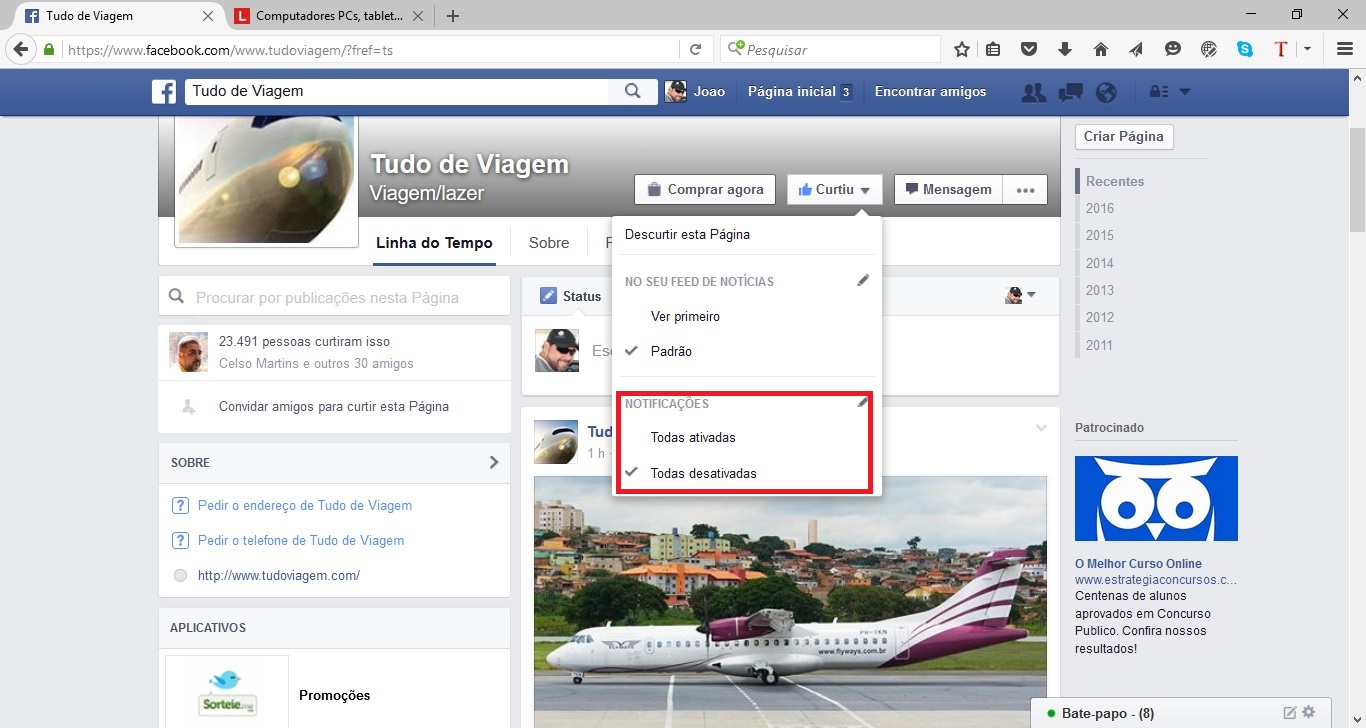Click the paper plane toolbar icon
The width and height of the screenshot is (1366, 728).
(x=1136, y=49)
